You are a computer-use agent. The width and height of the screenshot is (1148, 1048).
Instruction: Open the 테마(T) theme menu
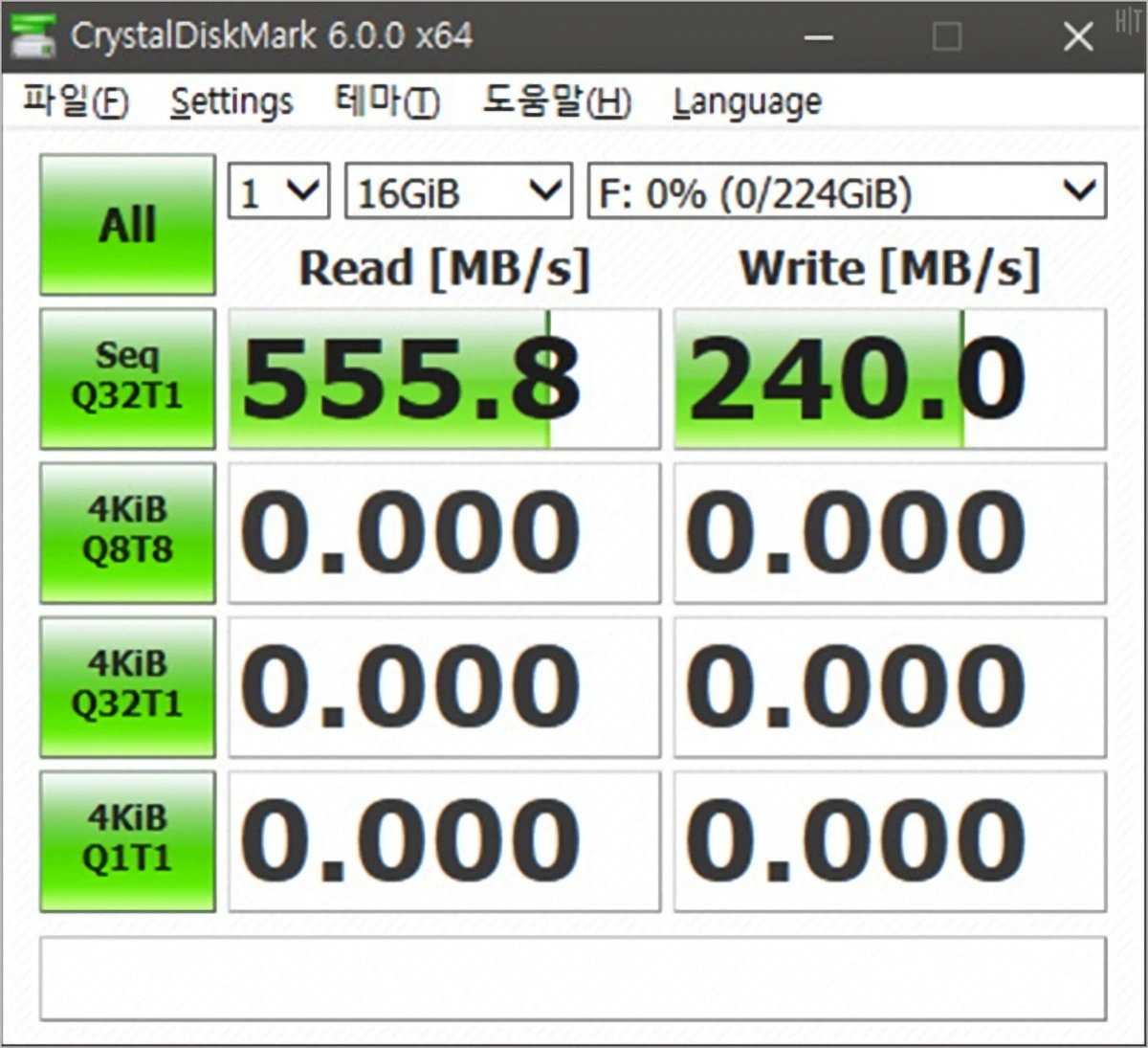pyautogui.click(x=386, y=100)
